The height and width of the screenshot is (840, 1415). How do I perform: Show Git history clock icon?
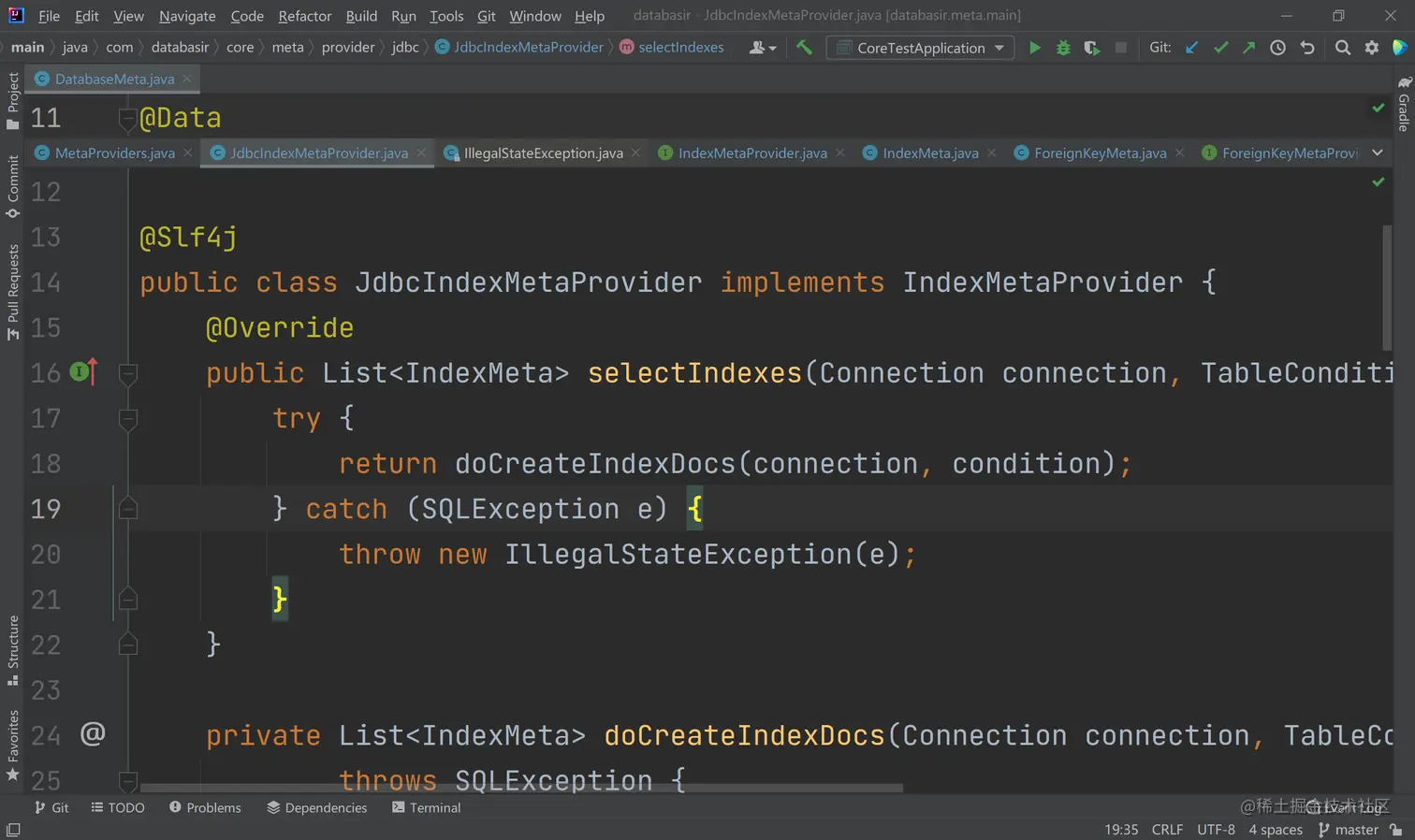[1277, 48]
